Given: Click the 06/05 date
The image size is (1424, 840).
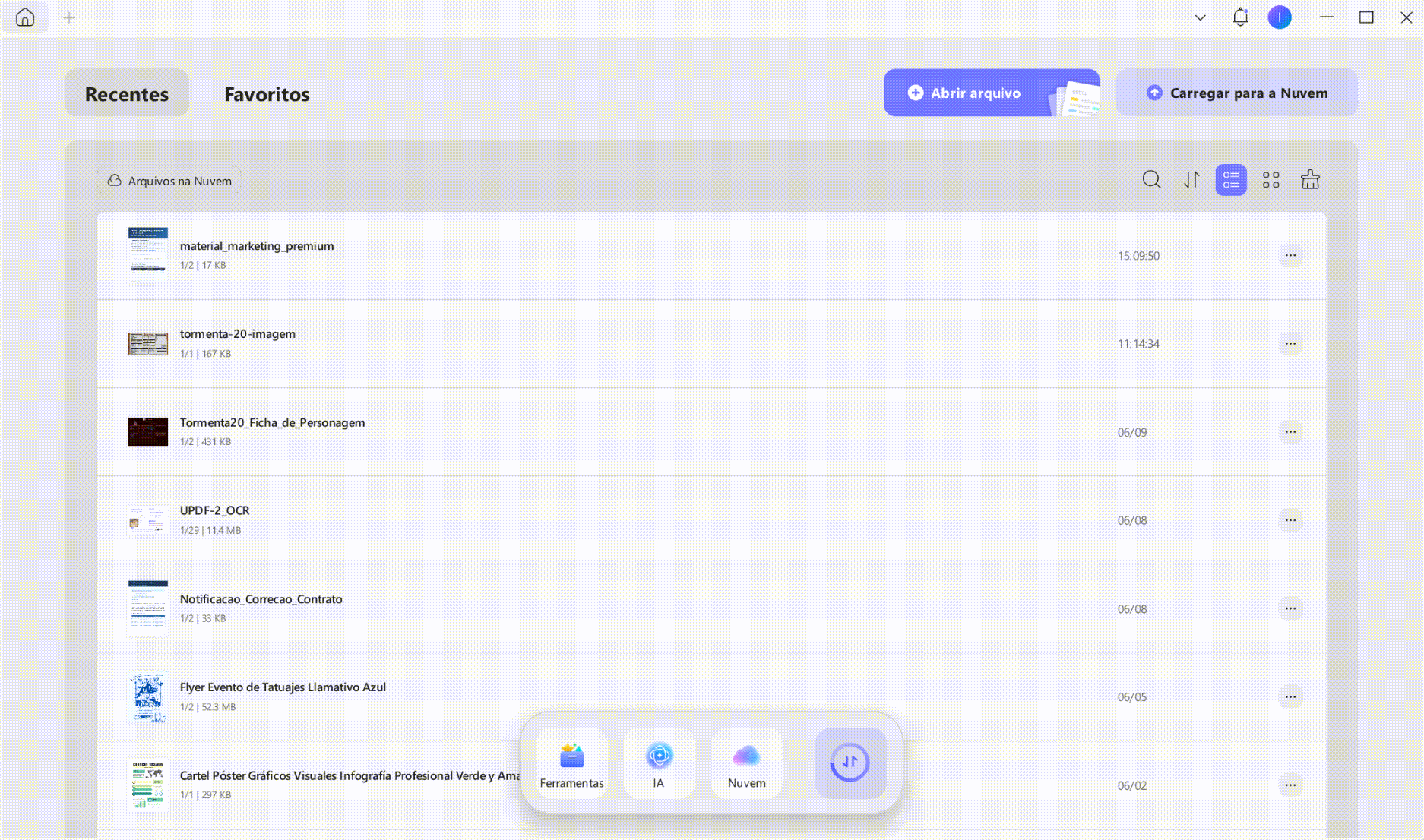Looking at the screenshot, I should (x=1132, y=697).
